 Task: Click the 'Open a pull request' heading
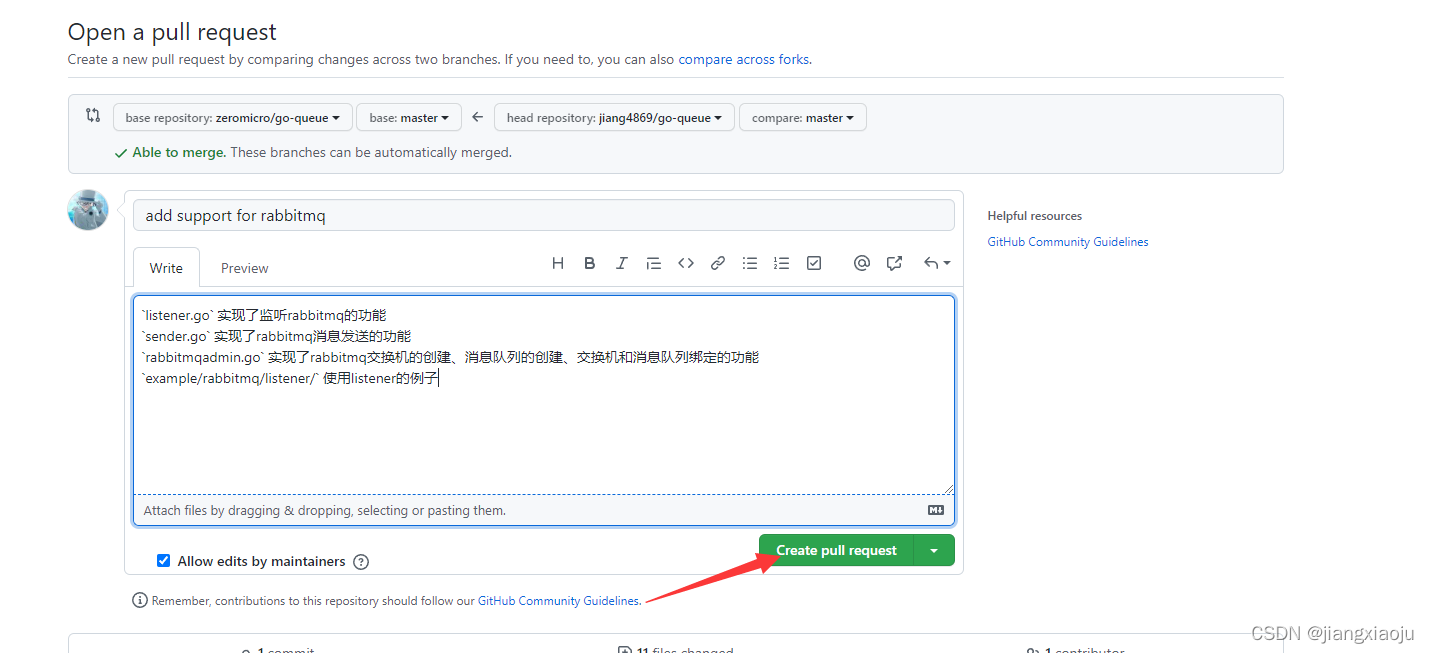click(172, 32)
